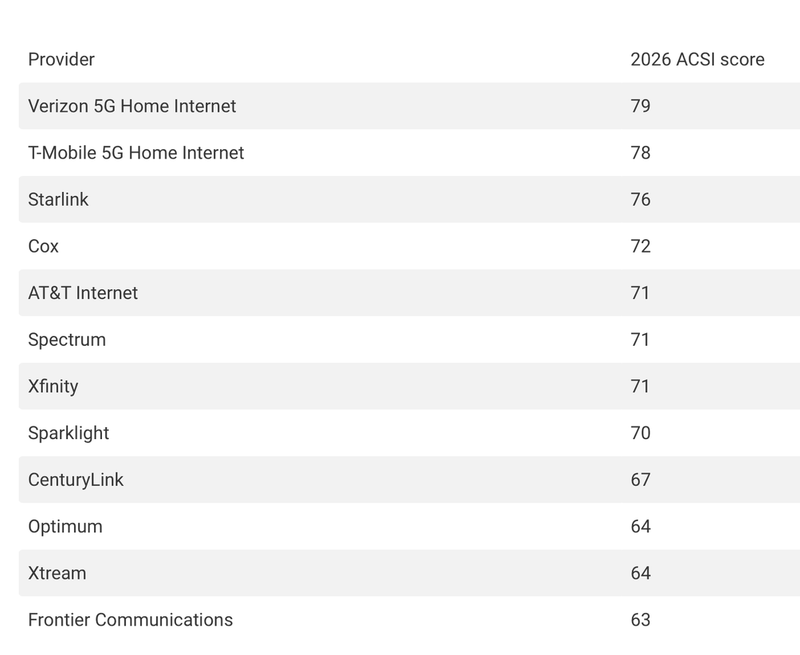The image size is (800, 655).
Task: Click the CenturyLink provider name
Action: (76, 480)
